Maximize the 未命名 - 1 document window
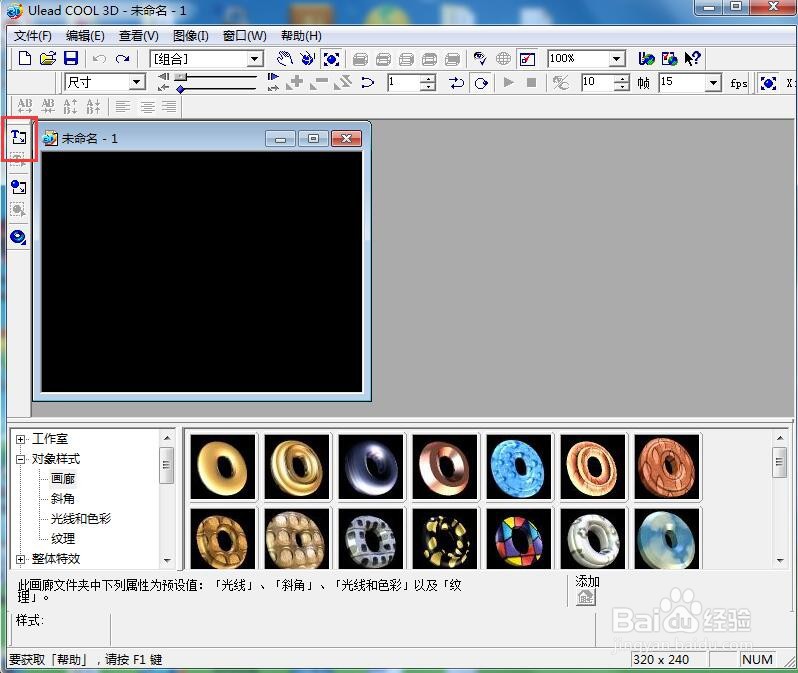 coord(313,138)
